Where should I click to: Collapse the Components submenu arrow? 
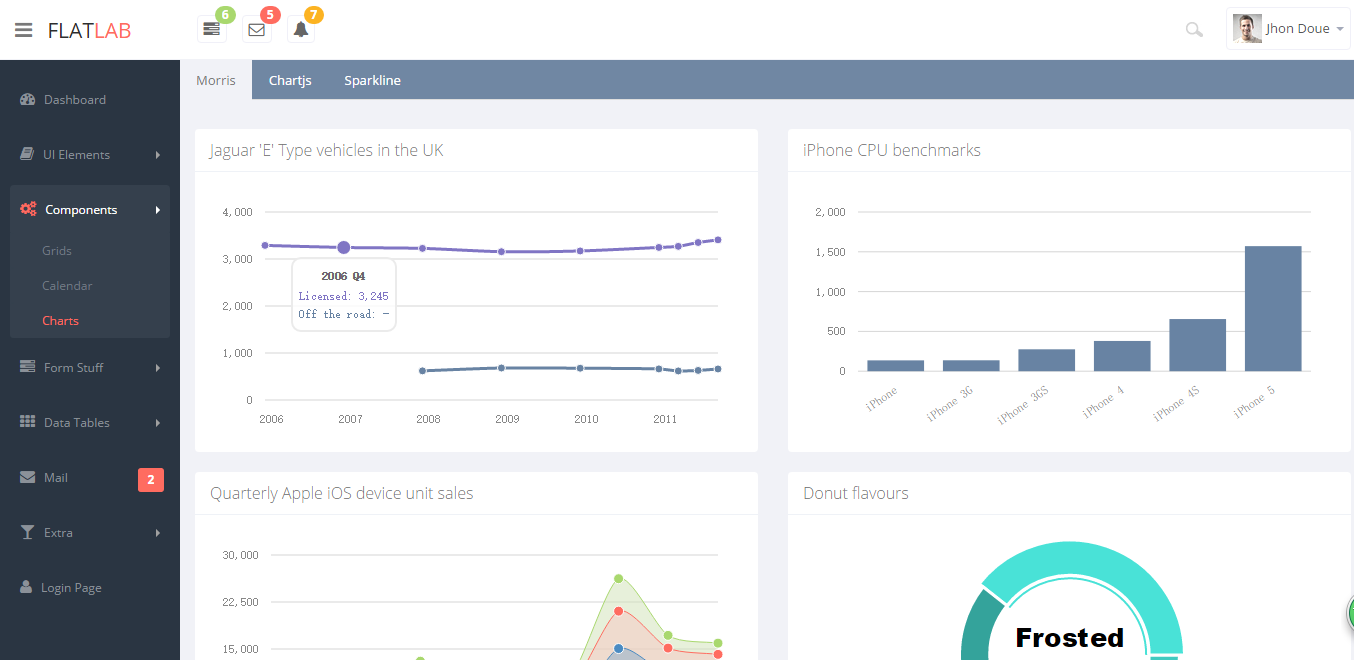point(158,210)
